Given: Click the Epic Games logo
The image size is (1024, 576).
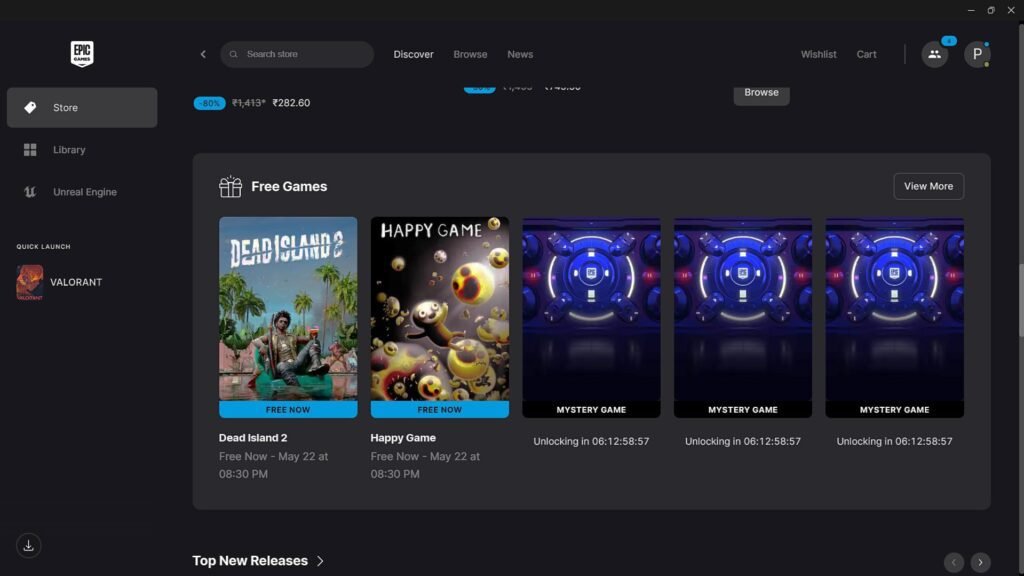Looking at the screenshot, I should tap(82, 54).
